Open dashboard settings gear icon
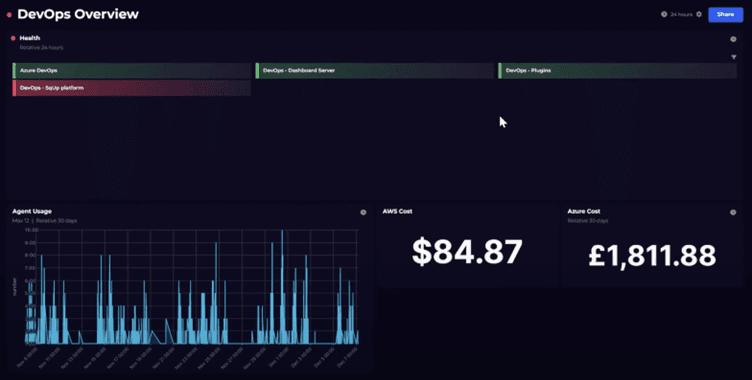The image size is (752, 380). [x=699, y=14]
